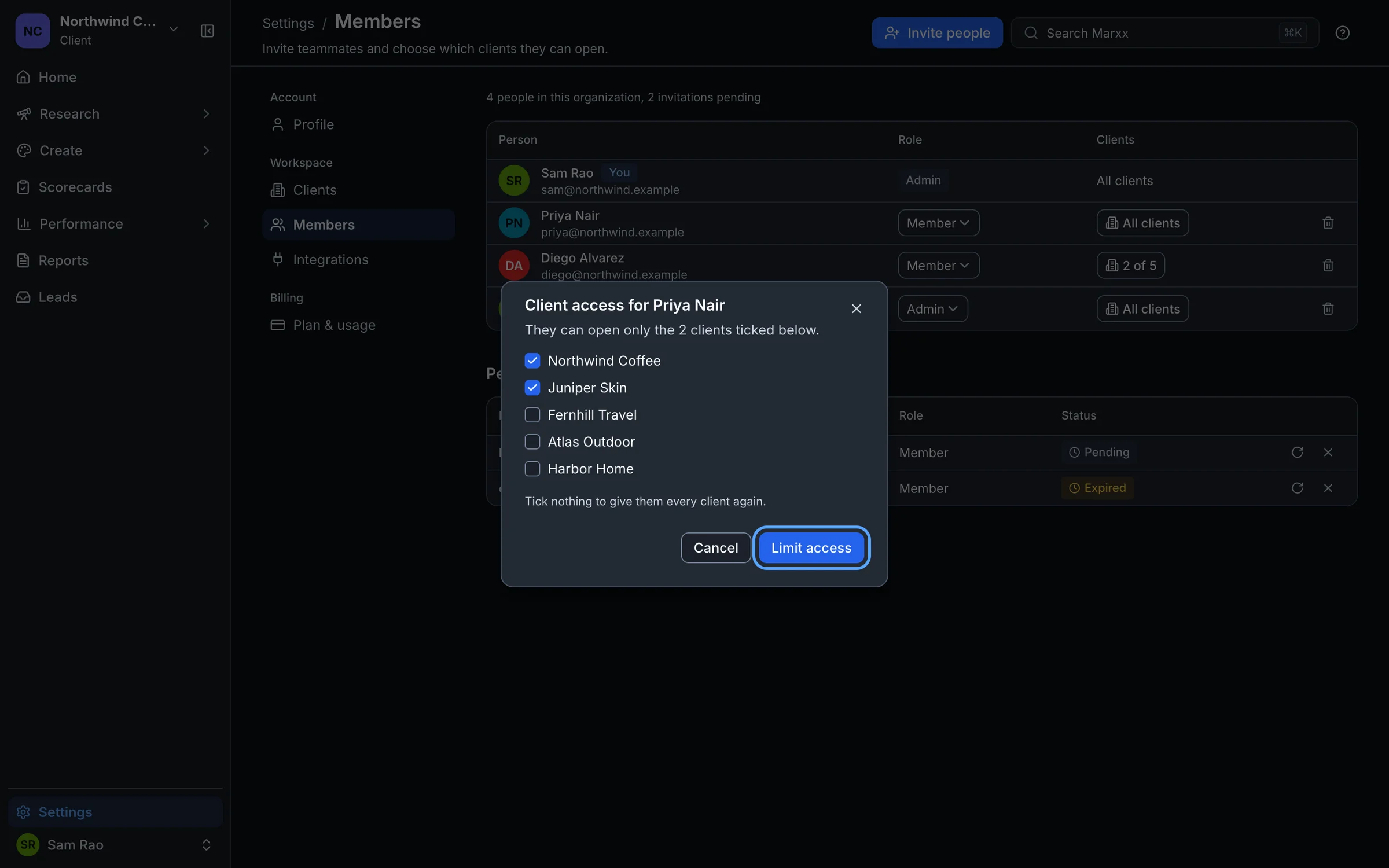
Task: Go to Home in sidebar
Action: tap(115, 77)
